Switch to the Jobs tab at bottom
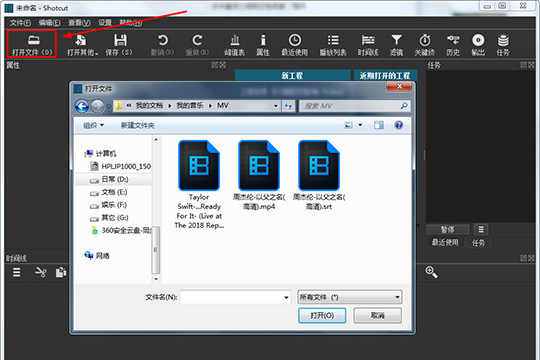540x360 pixels. pyautogui.click(x=478, y=243)
